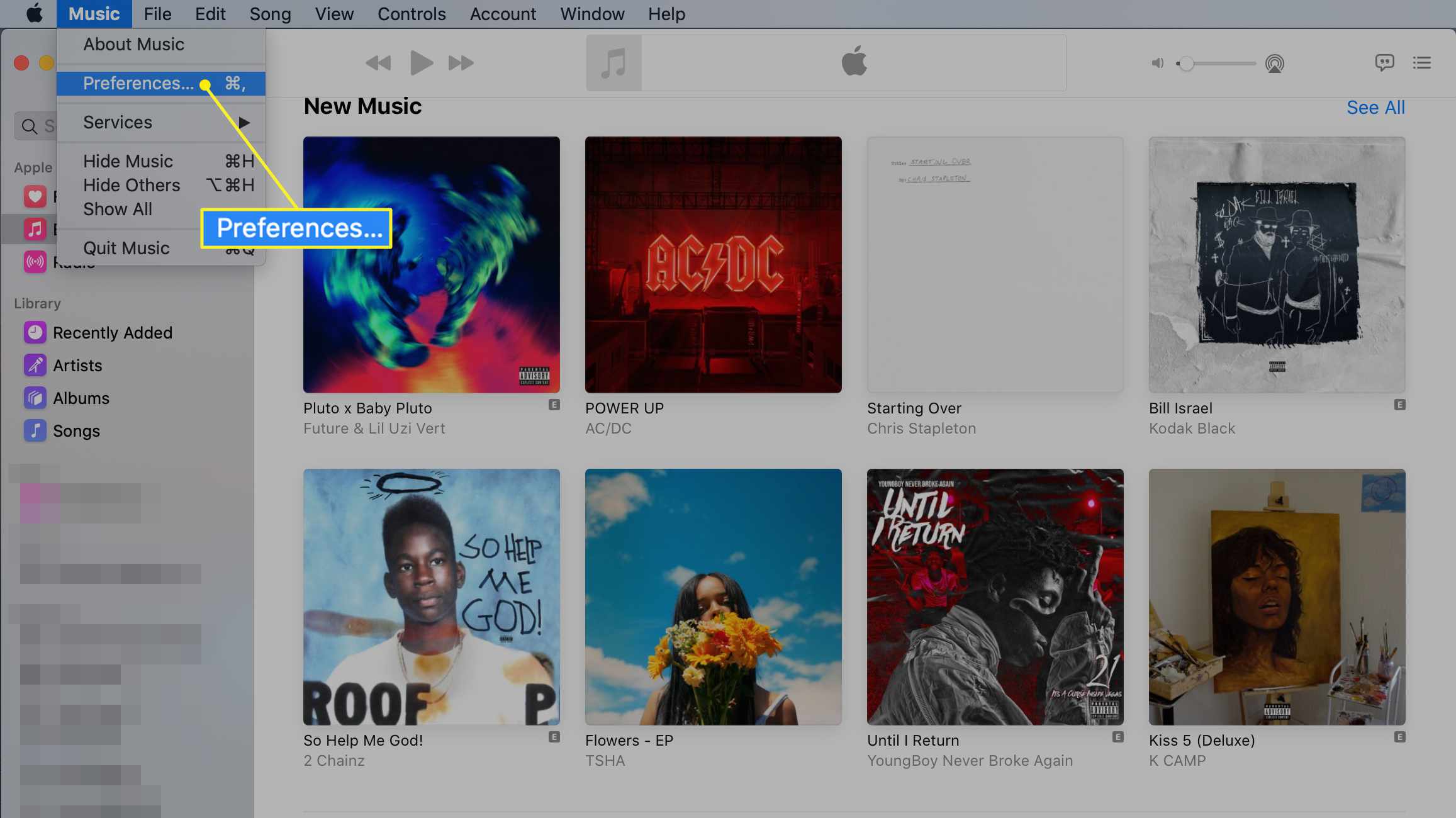Click the Artists sidebar item
The image size is (1456, 818).
[x=77, y=365]
